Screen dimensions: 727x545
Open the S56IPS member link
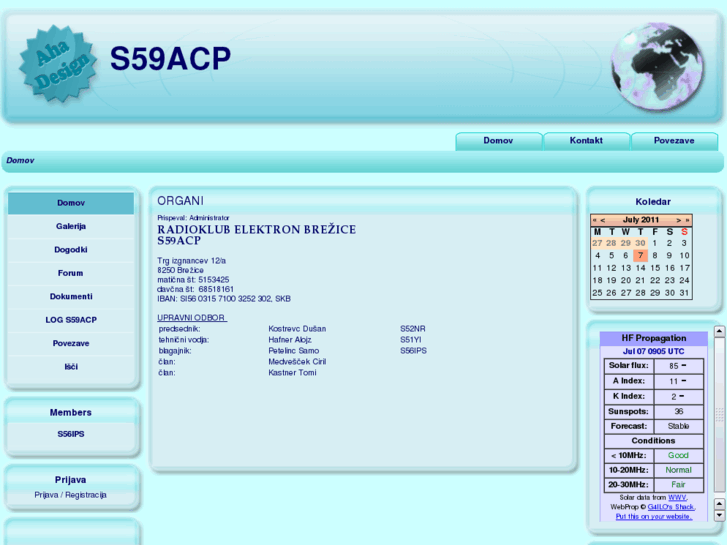(70, 434)
